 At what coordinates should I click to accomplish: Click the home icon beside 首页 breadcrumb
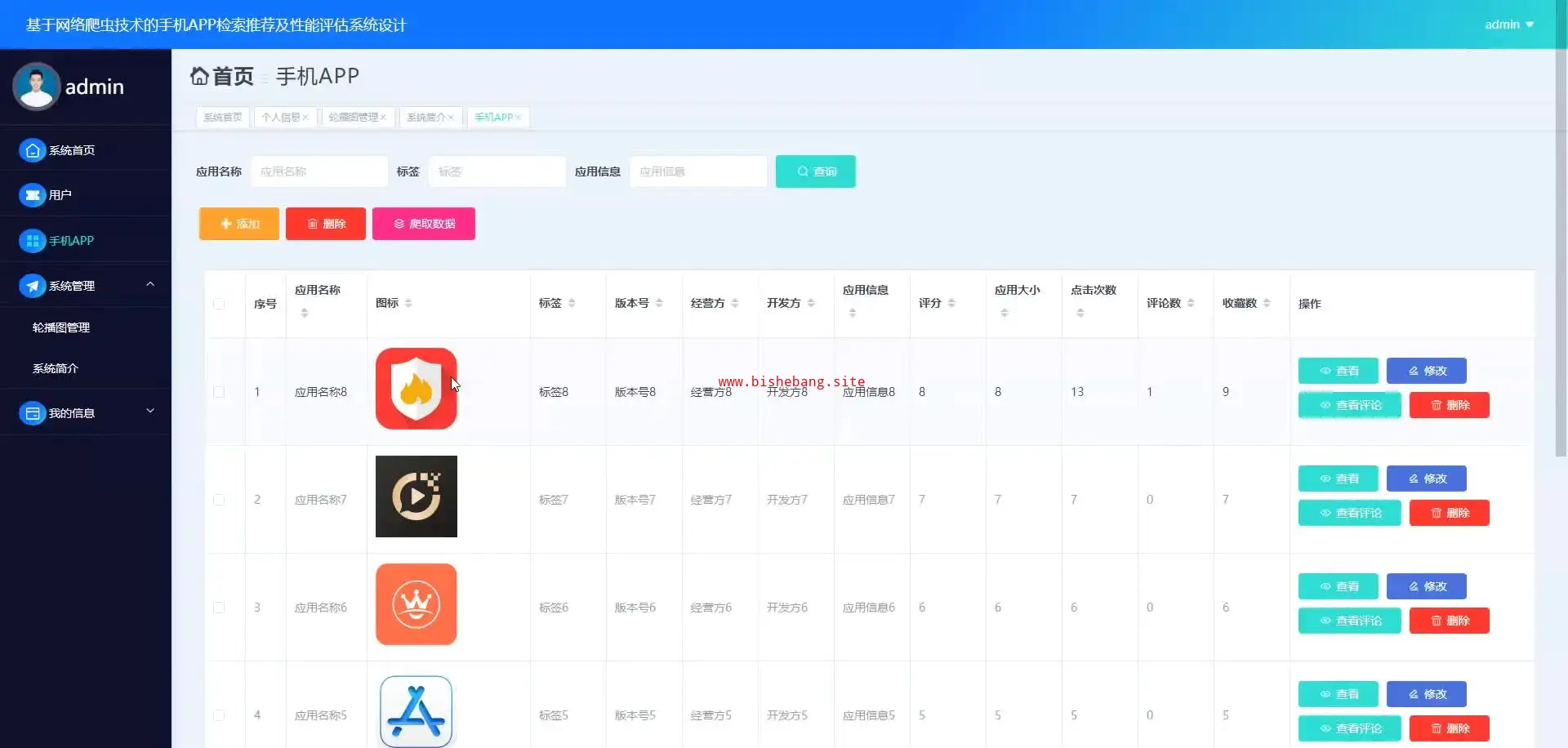(199, 76)
